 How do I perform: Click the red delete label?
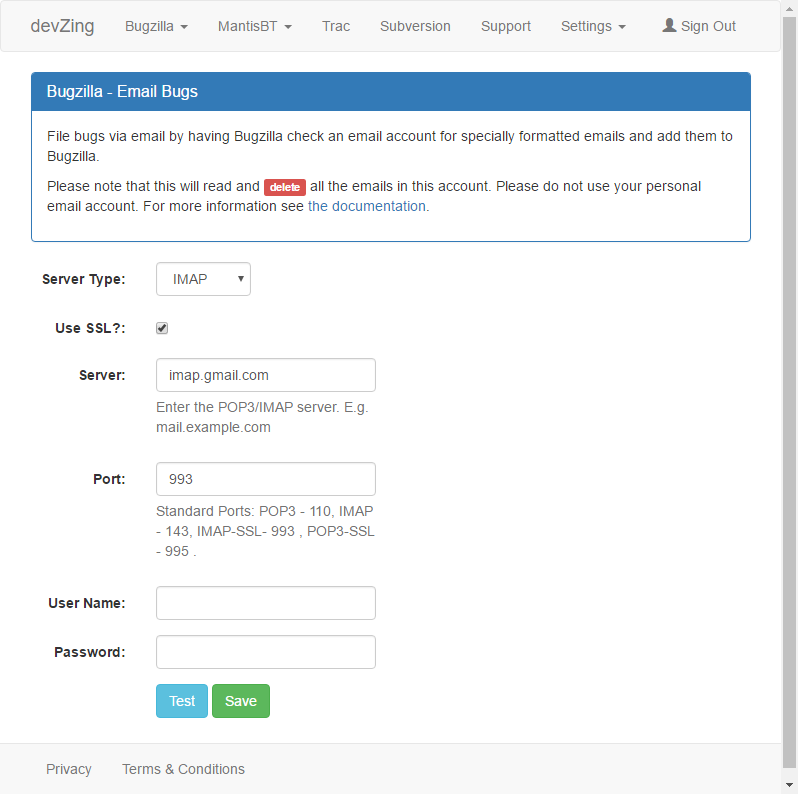[x=284, y=187]
